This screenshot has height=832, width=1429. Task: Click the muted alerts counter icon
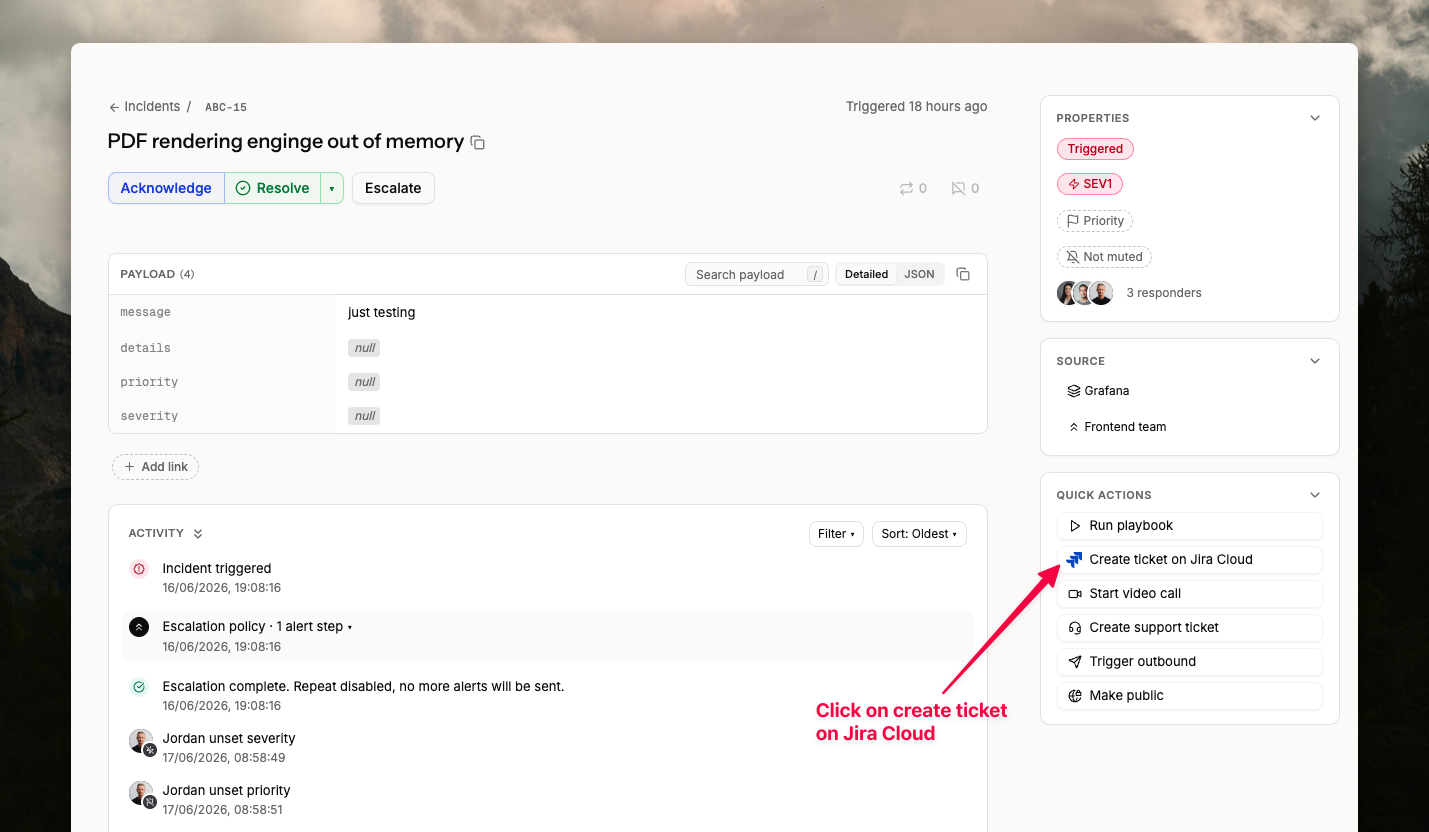(x=958, y=188)
